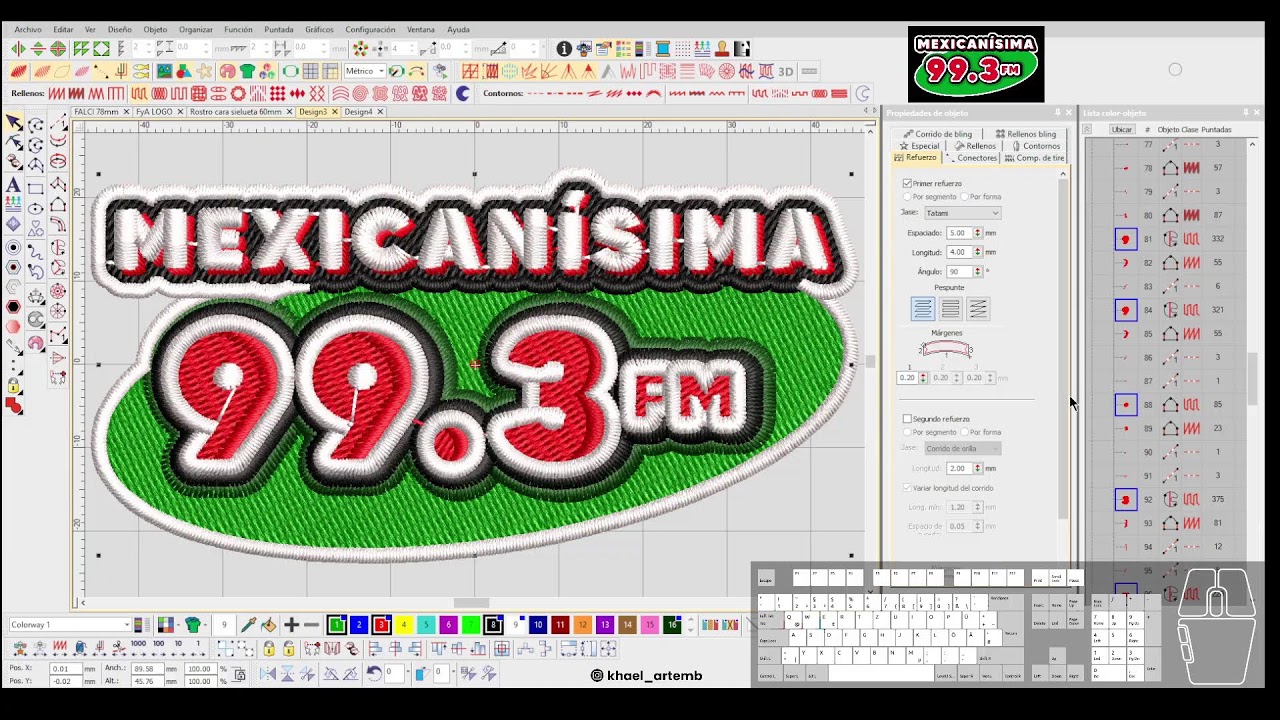The width and height of the screenshot is (1280, 720).
Task: Click the rotate counterclockwise icon in bottom toolbar
Action: (374, 674)
